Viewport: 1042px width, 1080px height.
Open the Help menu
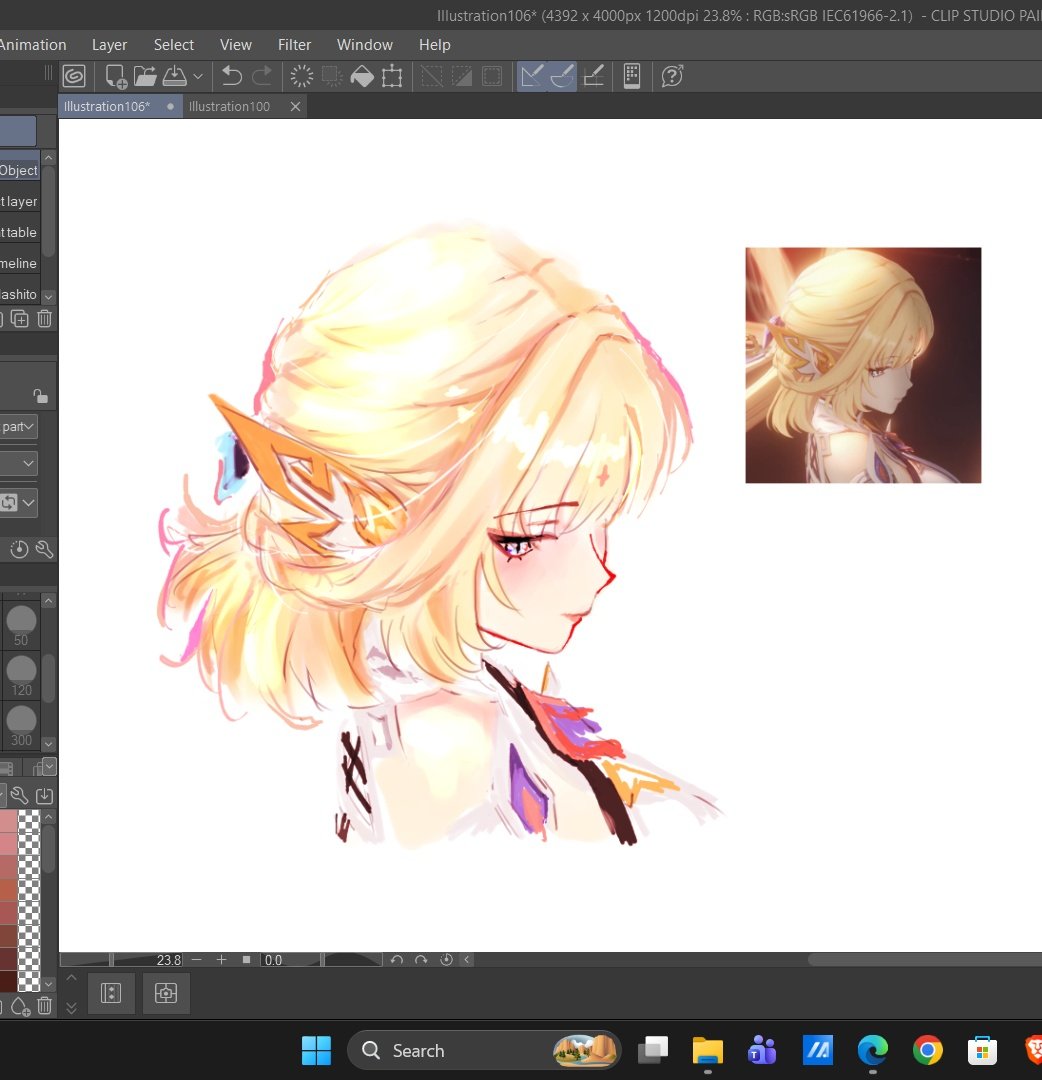click(x=435, y=45)
